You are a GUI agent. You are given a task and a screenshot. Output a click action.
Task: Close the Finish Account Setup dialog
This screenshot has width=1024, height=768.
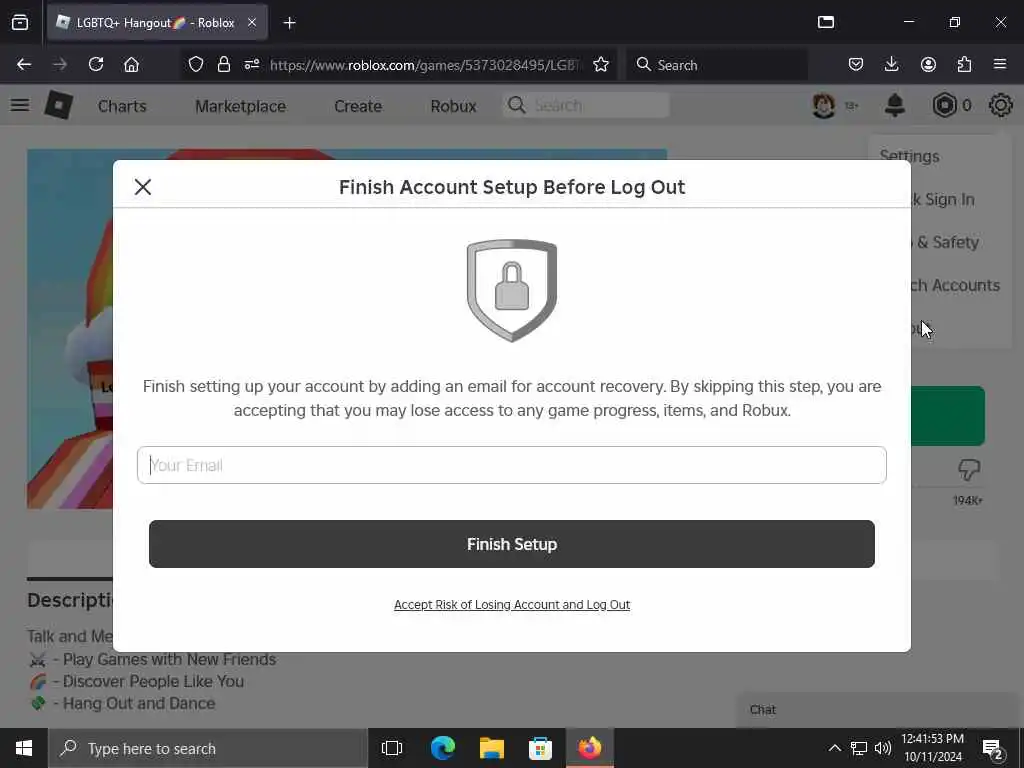(x=142, y=187)
